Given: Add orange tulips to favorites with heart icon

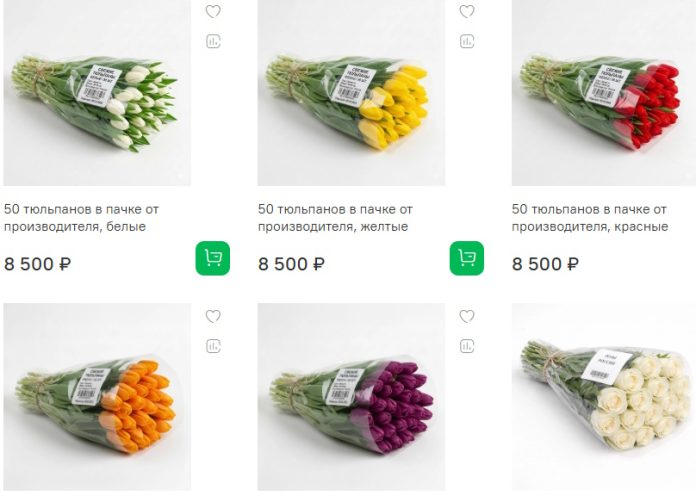Looking at the screenshot, I should point(213,317).
